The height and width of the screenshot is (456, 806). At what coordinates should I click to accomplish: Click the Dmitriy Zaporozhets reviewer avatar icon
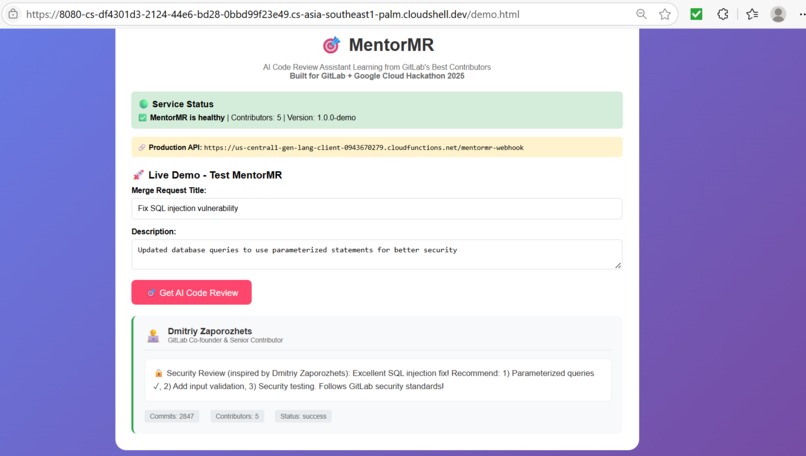(153, 336)
